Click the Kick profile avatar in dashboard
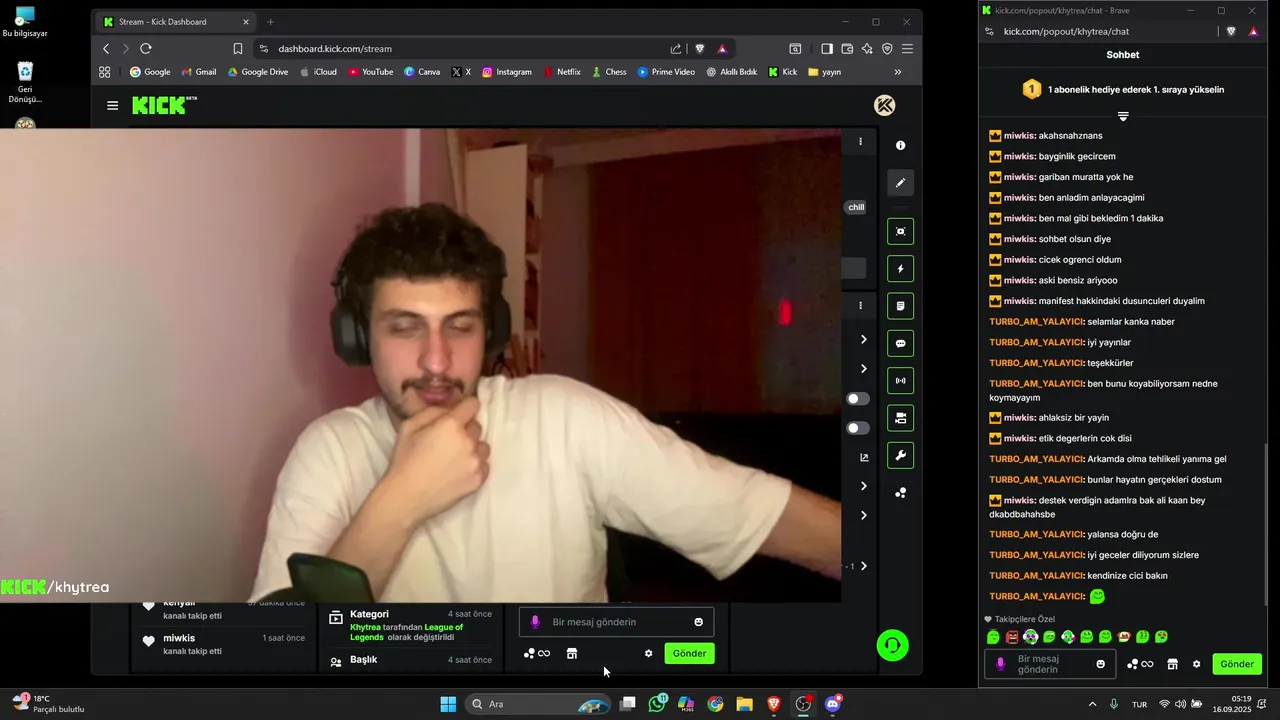Screen dimensions: 1280x720 tap(884, 106)
